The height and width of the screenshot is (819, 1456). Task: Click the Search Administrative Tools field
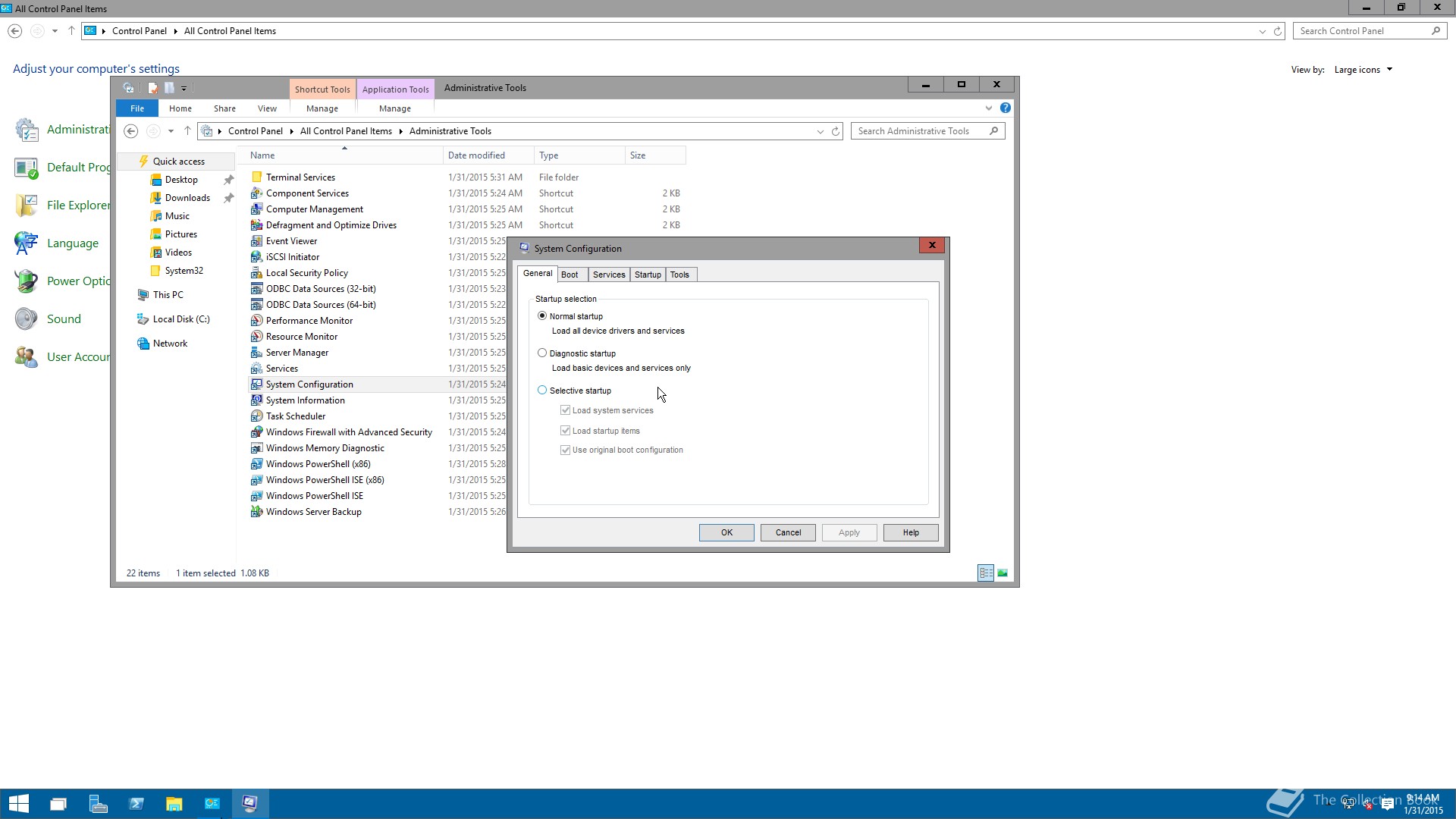[x=927, y=131]
